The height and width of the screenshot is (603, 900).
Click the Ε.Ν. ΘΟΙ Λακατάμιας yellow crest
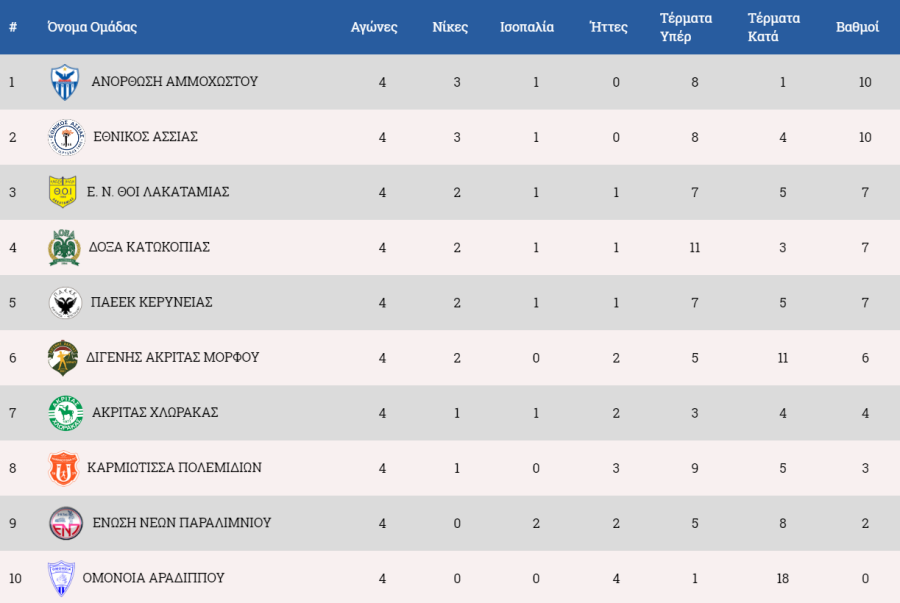[x=63, y=192]
